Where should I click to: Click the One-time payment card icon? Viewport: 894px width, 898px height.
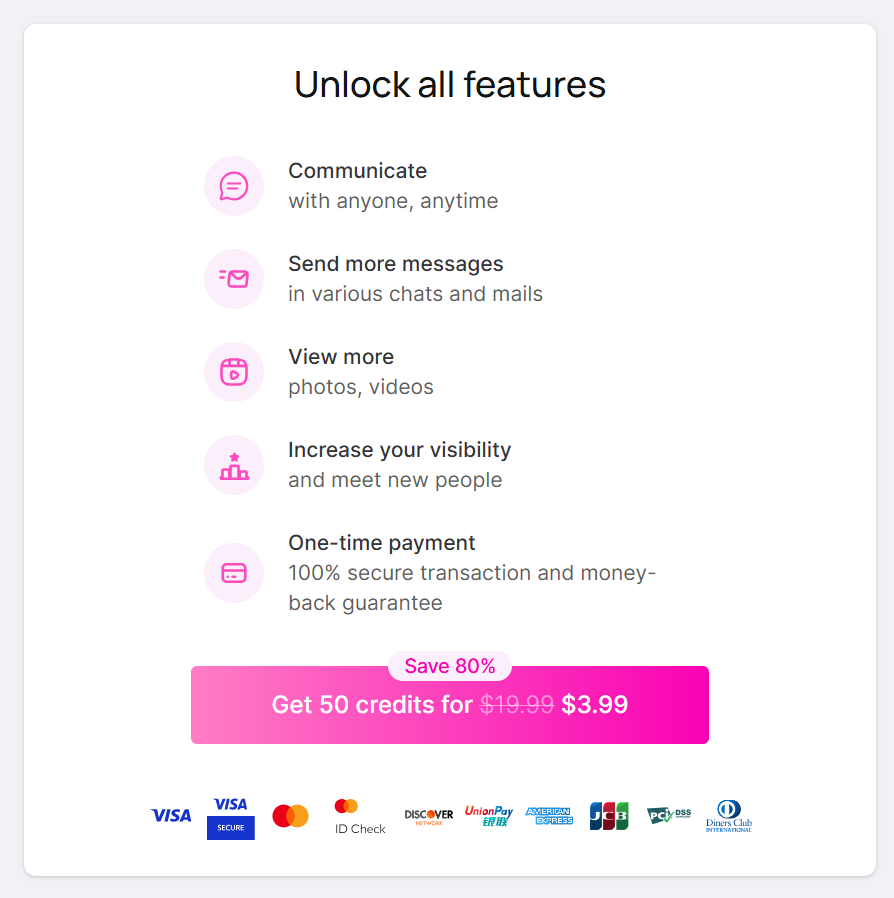tap(234, 573)
